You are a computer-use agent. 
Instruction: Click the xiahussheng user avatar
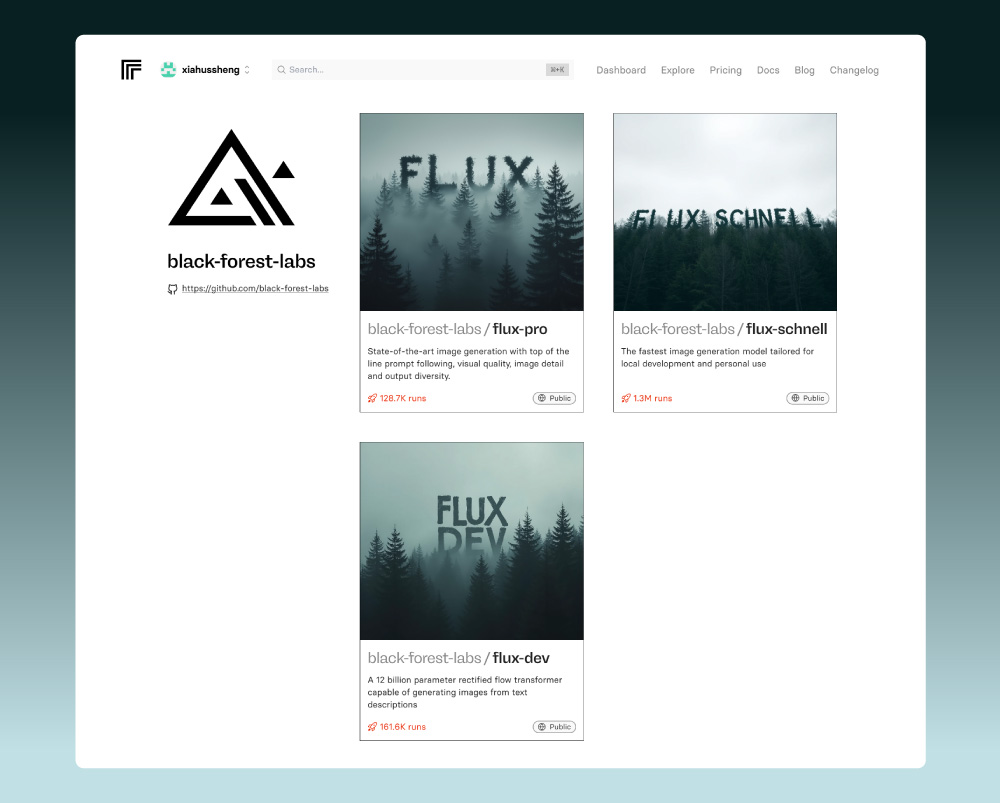click(x=168, y=70)
